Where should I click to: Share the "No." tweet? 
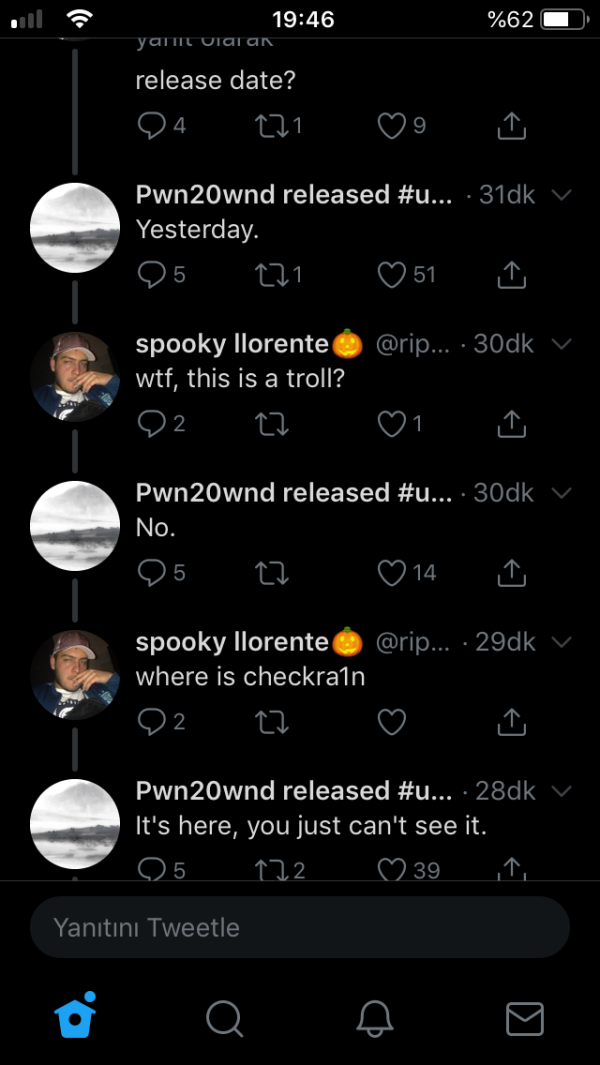510,572
